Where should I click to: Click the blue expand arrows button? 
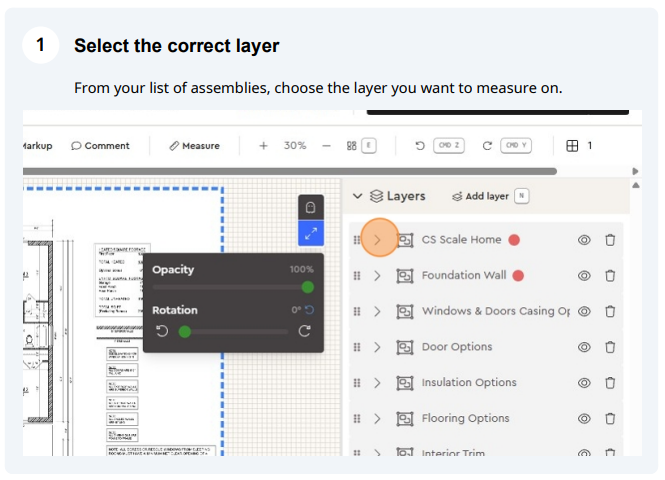pyautogui.click(x=311, y=233)
